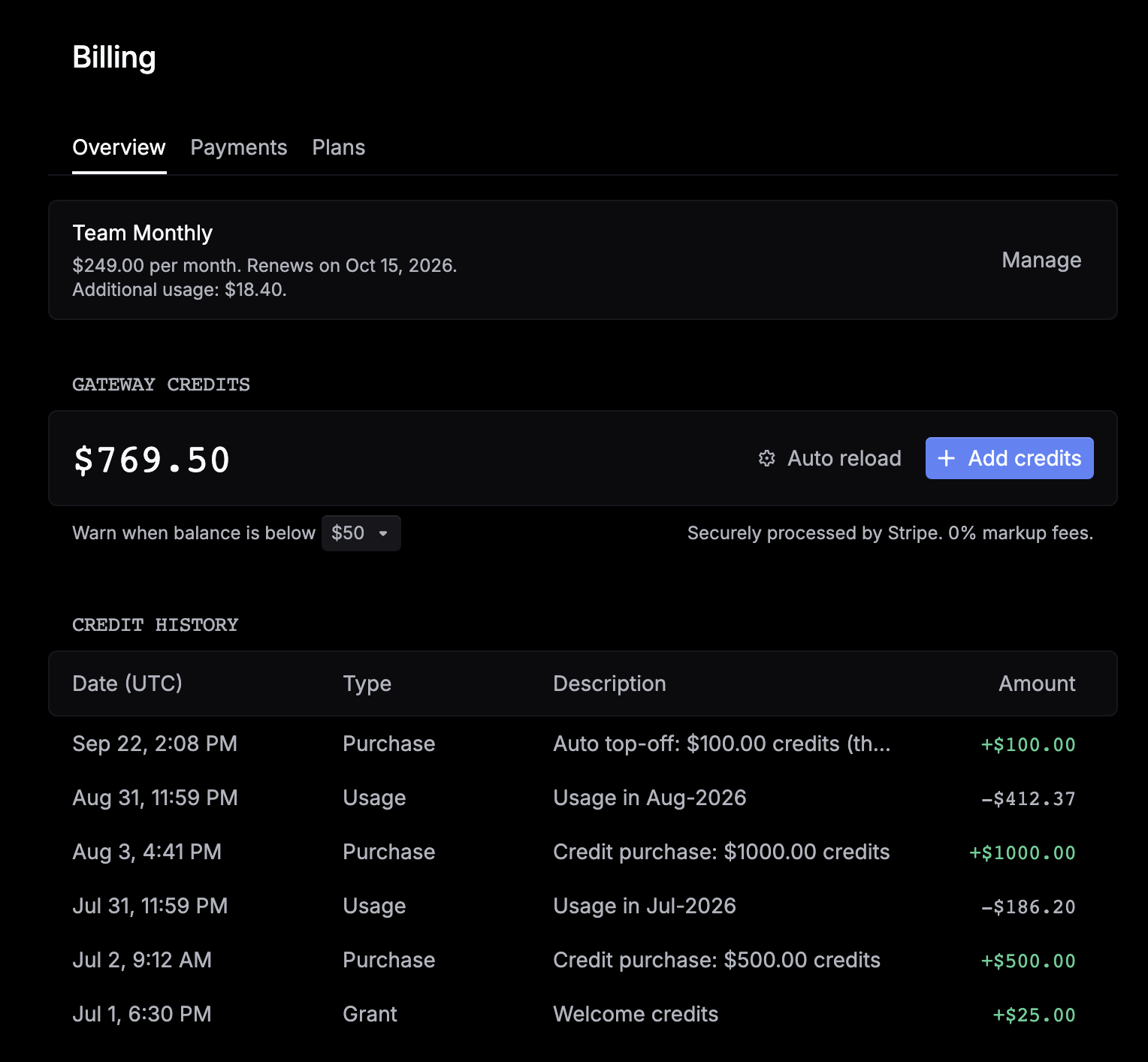Click the Billing page heading
Image resolution: width=1148 pixels, height=1062 pixels.
pos(114,58)
